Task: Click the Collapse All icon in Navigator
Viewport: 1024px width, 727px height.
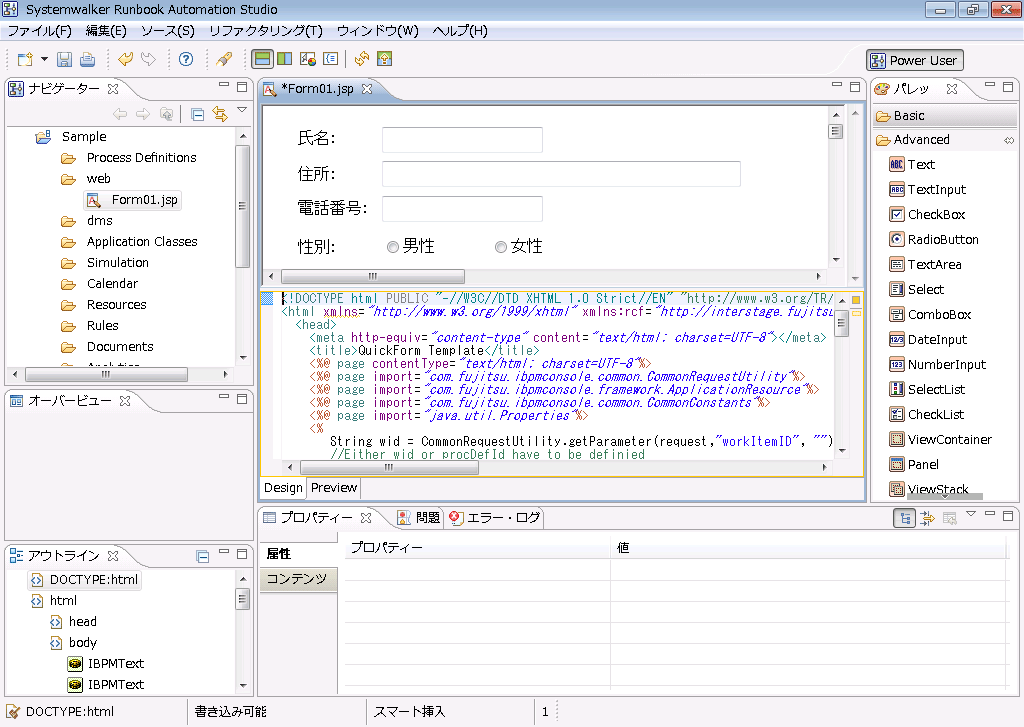Action: pos(197,115)
